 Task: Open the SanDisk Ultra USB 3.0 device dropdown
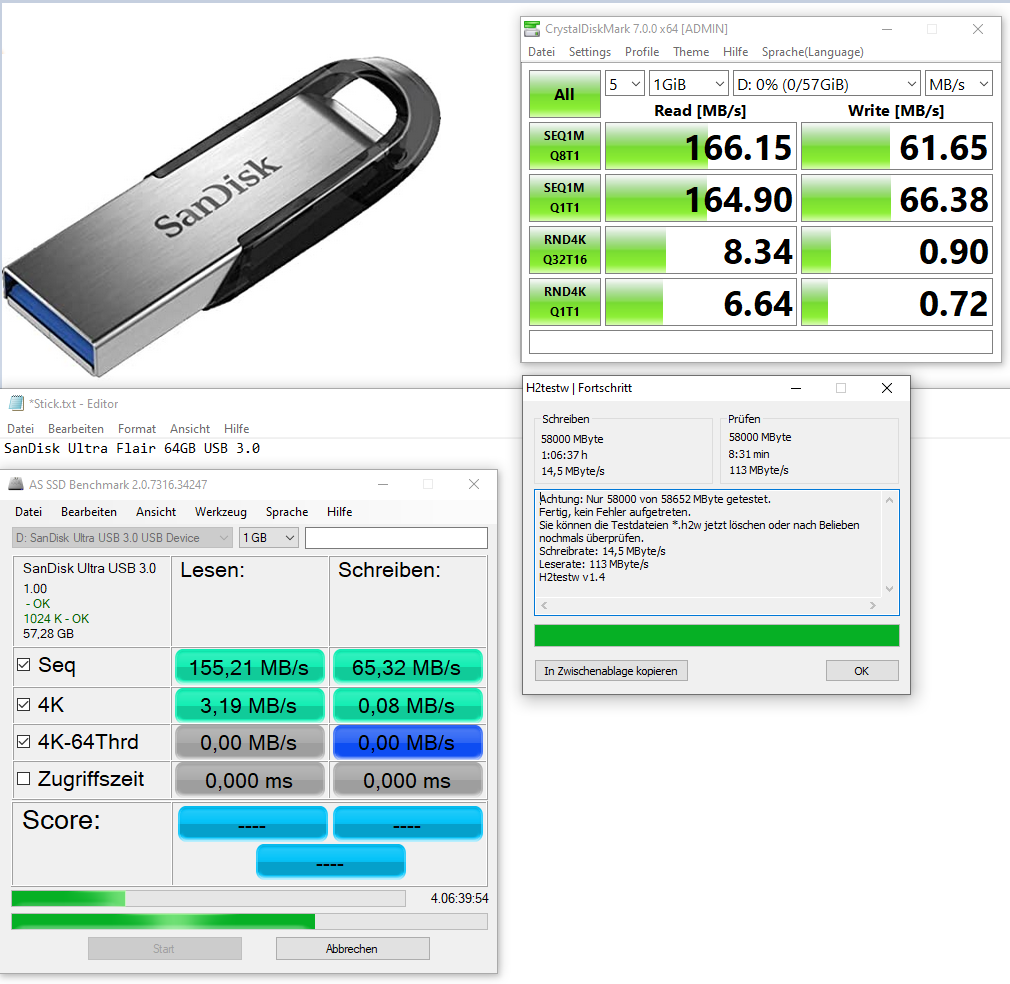[122, 538]
